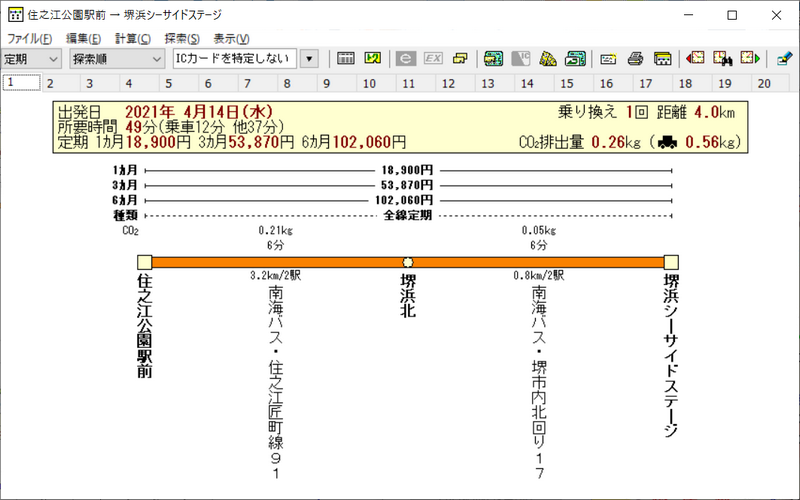
Task: Click the yellow fan-shaped map icon
Action: tap(548, 59)
